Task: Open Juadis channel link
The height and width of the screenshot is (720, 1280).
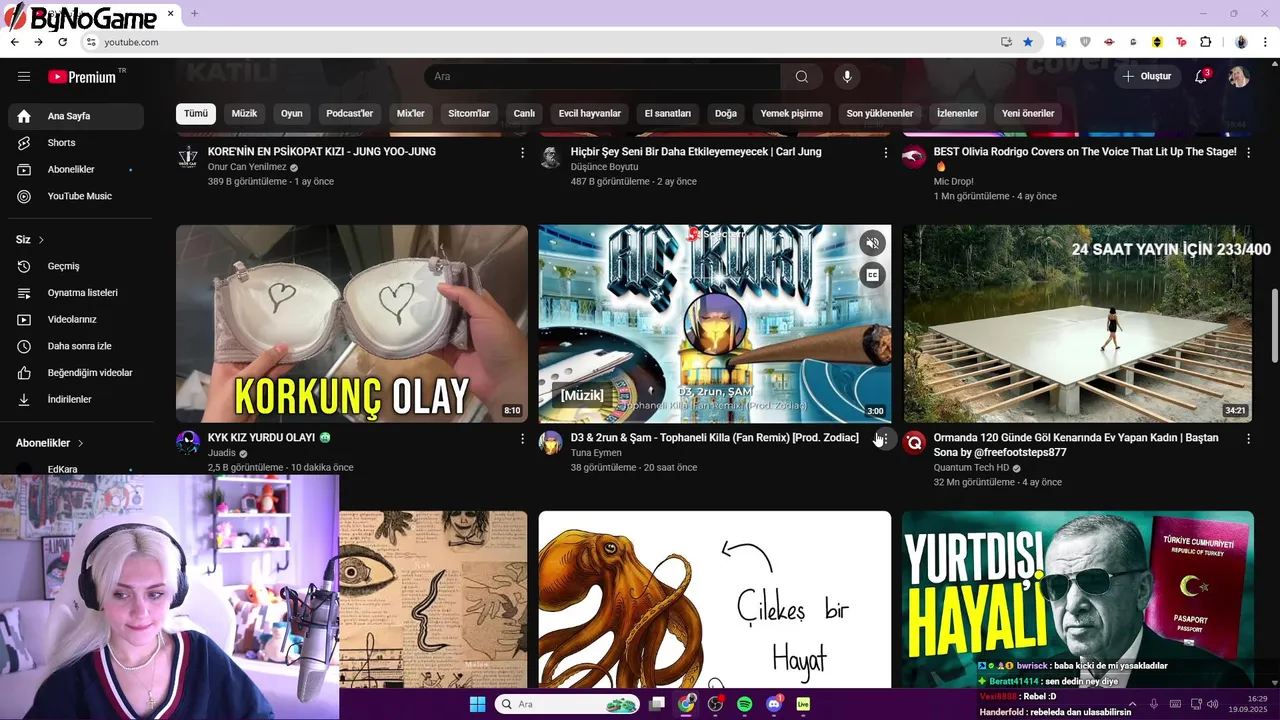Action: click(222, 453)
